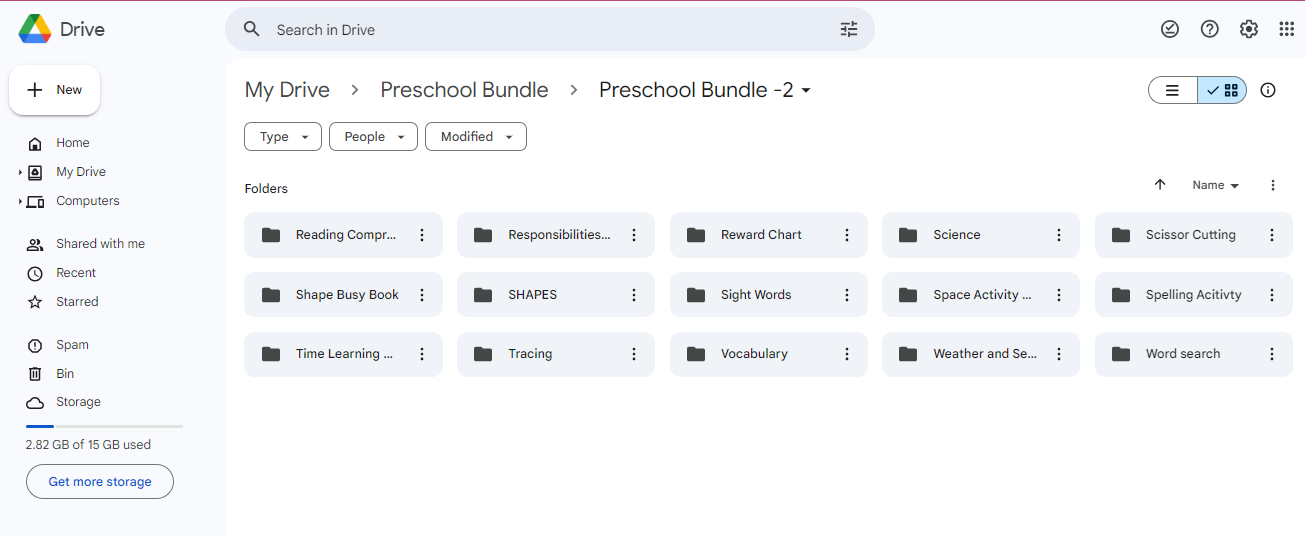Open the People filter dropdown
1305x536 pixels.
click(x=373, y=137)
